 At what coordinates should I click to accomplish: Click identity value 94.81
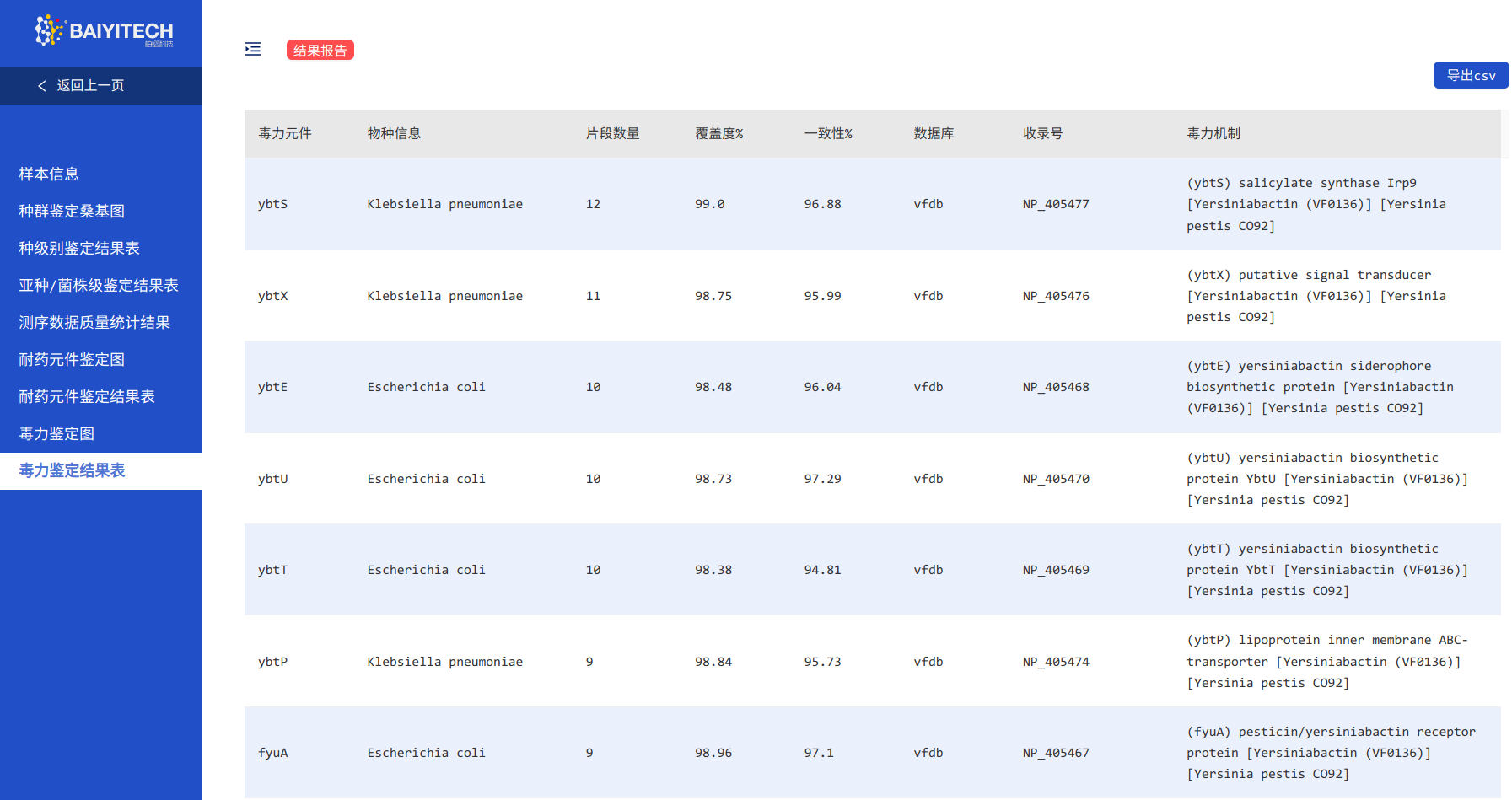pyautogui.click(x=823, y=570)
